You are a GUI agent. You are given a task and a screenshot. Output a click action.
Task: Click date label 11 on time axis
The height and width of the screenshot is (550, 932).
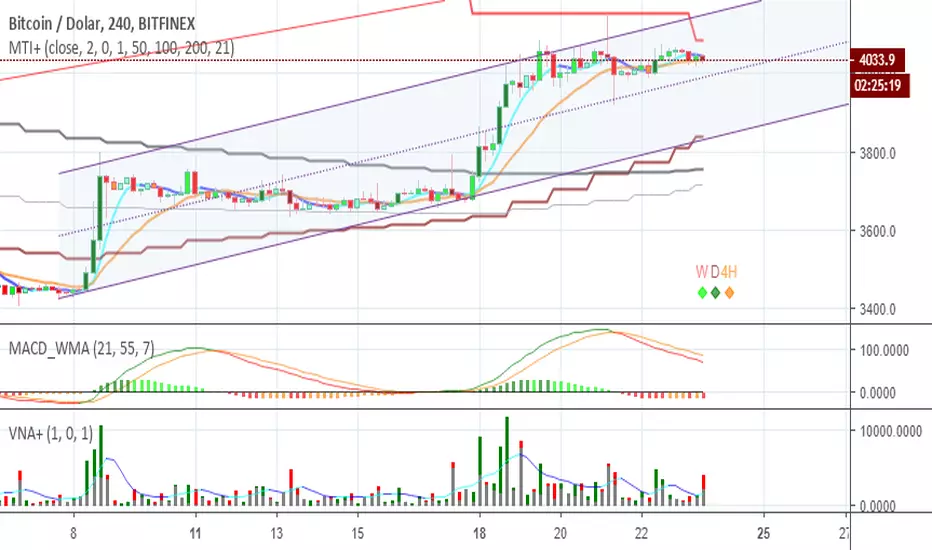[x=195, y=533]
